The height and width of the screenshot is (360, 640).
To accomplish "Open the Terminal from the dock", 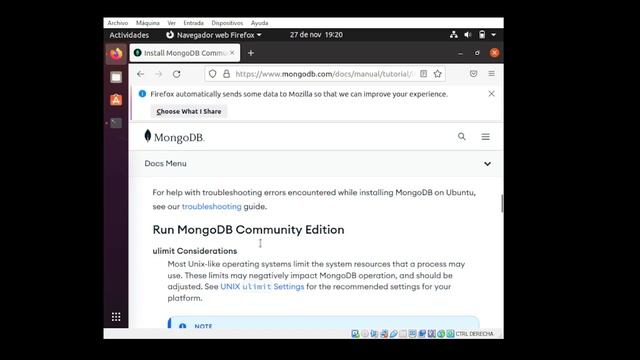I will [x=116, y=123].
